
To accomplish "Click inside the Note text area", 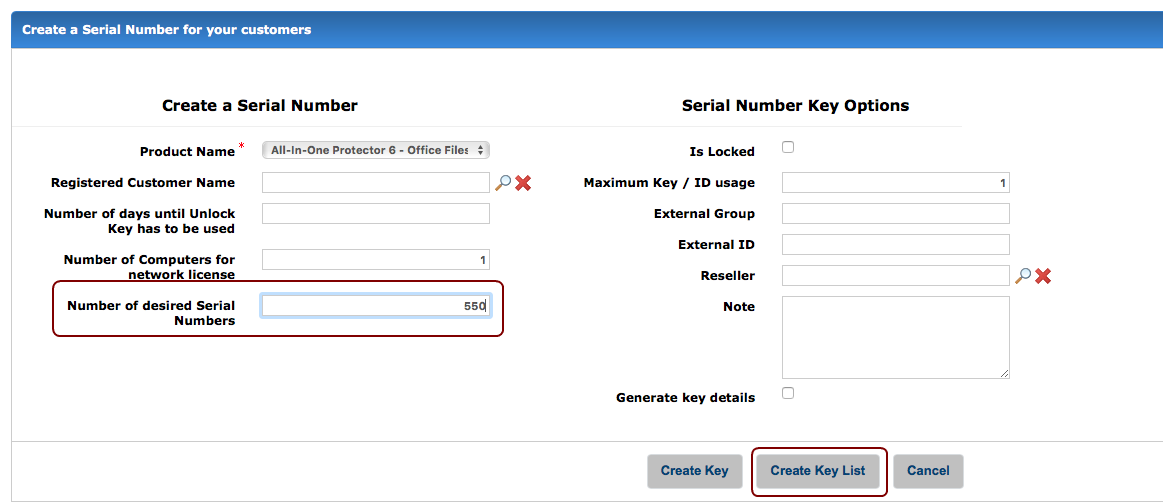I will (x=895, y=337).
